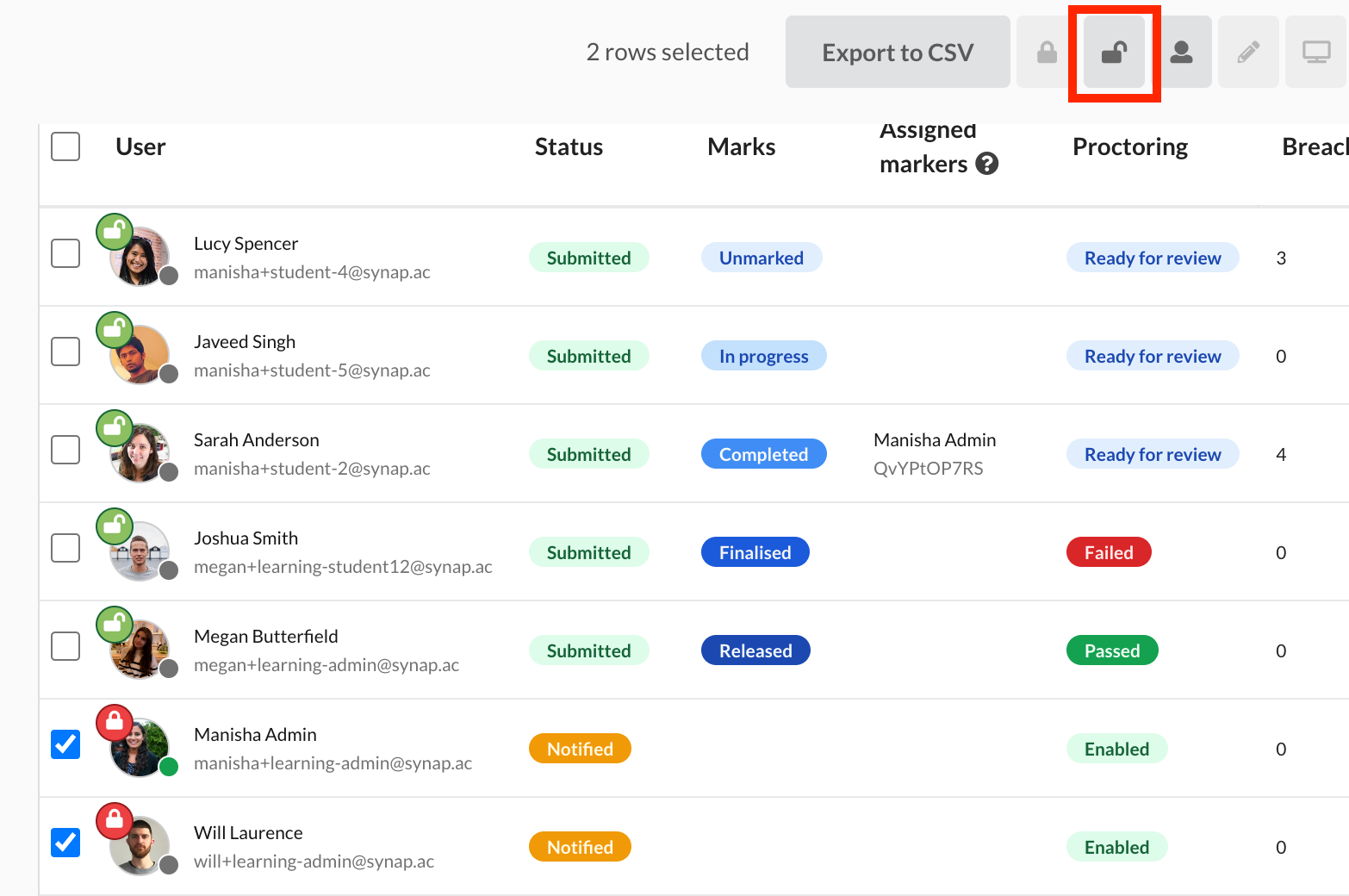Select the person icon in the toolbar

1181,52
